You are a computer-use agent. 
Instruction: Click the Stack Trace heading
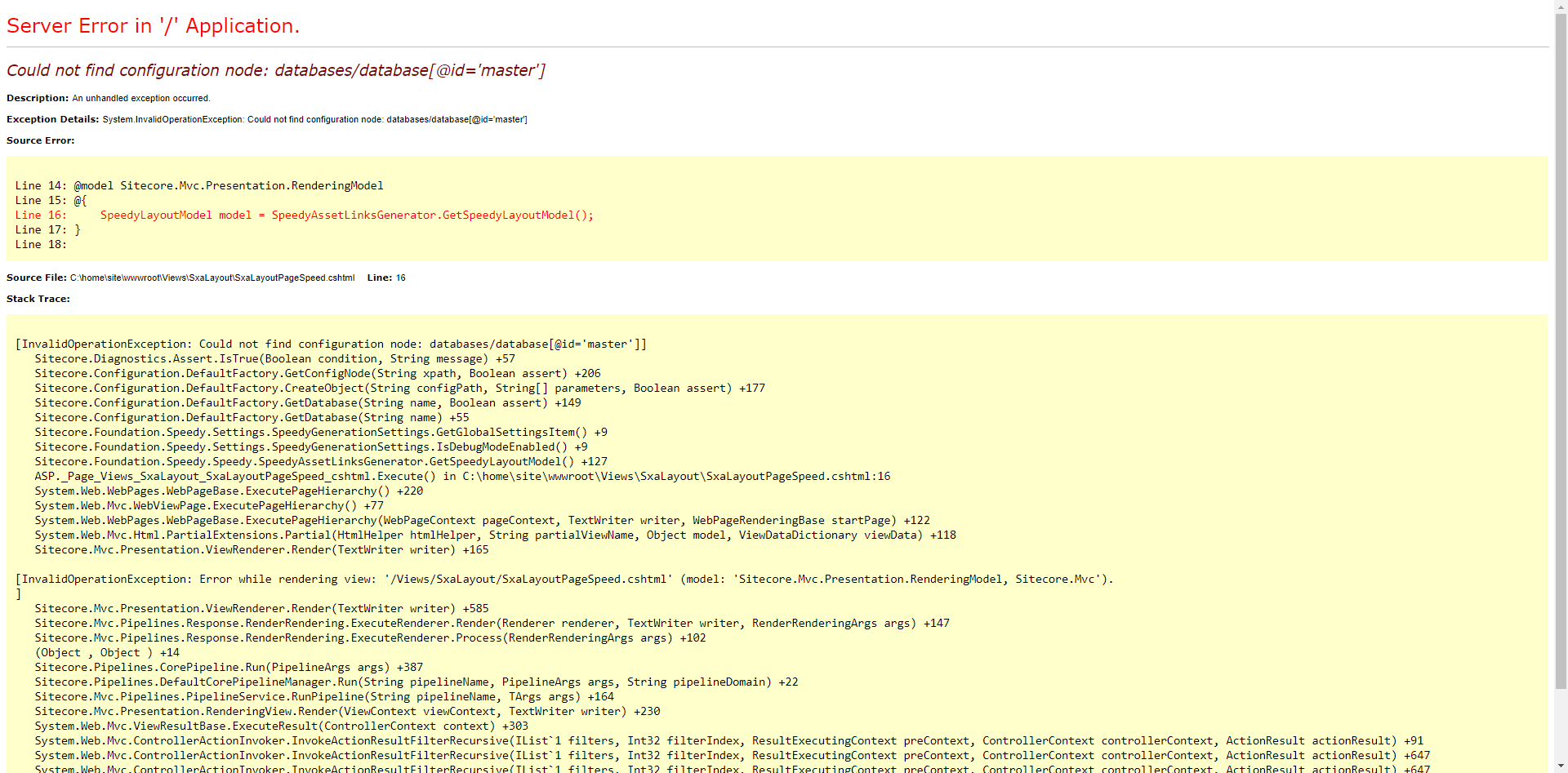38,298
